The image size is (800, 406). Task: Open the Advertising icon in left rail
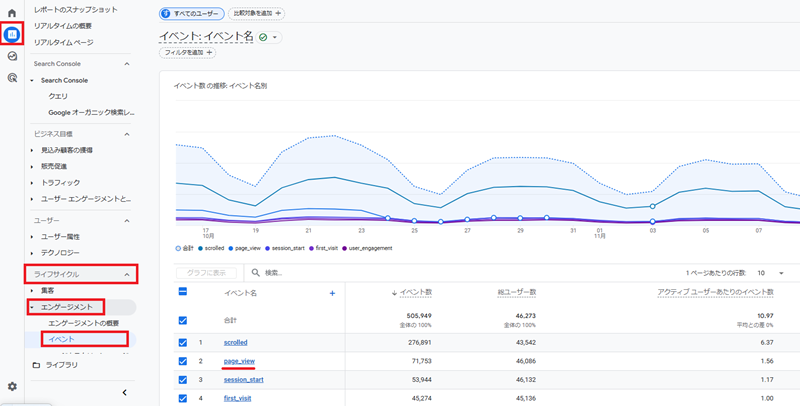point(12,78)
